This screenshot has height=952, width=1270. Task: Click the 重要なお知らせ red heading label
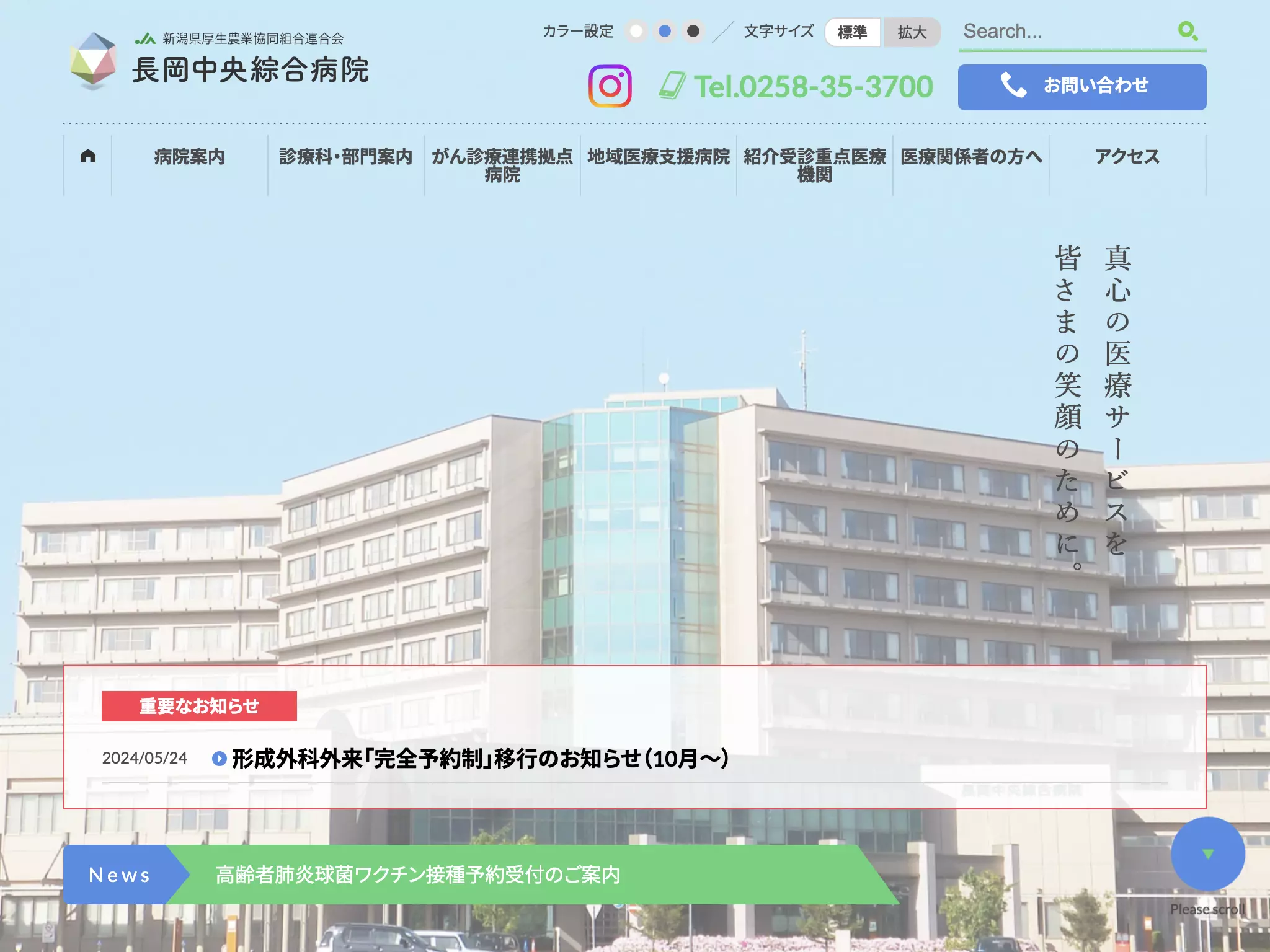pyautogui.click(x=199, y=706)
